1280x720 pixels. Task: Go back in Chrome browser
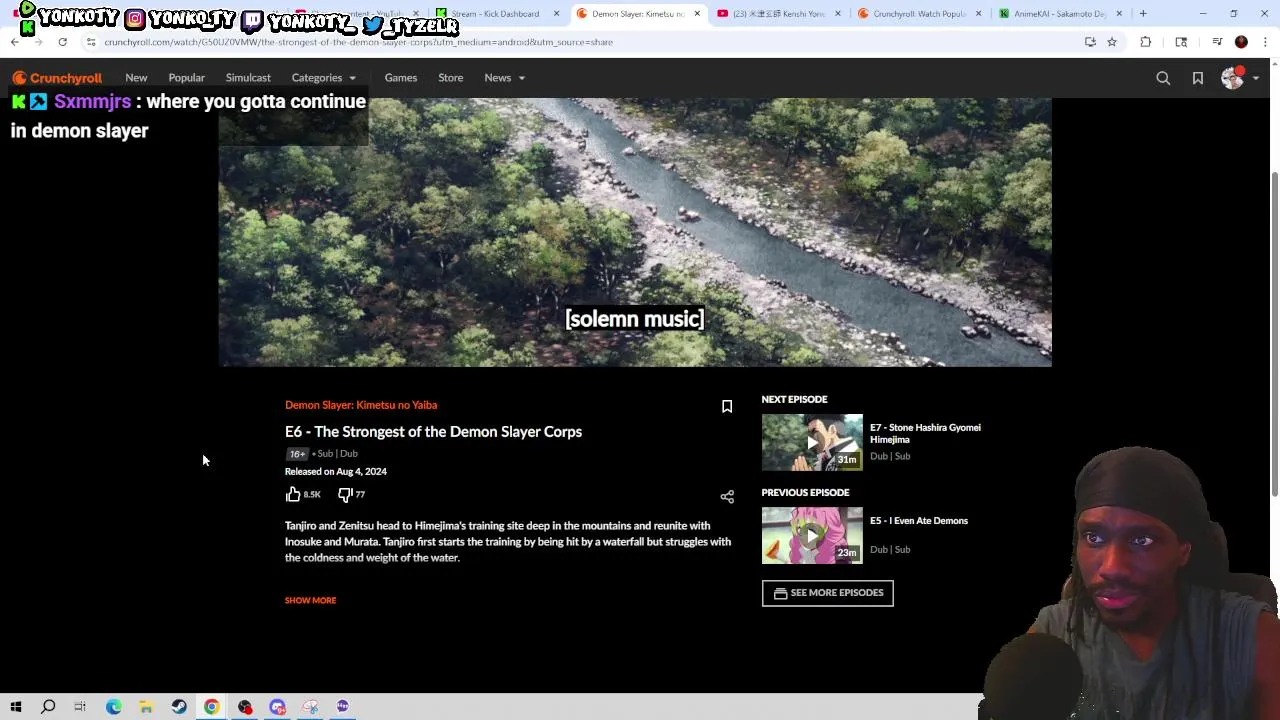point(14,42)
